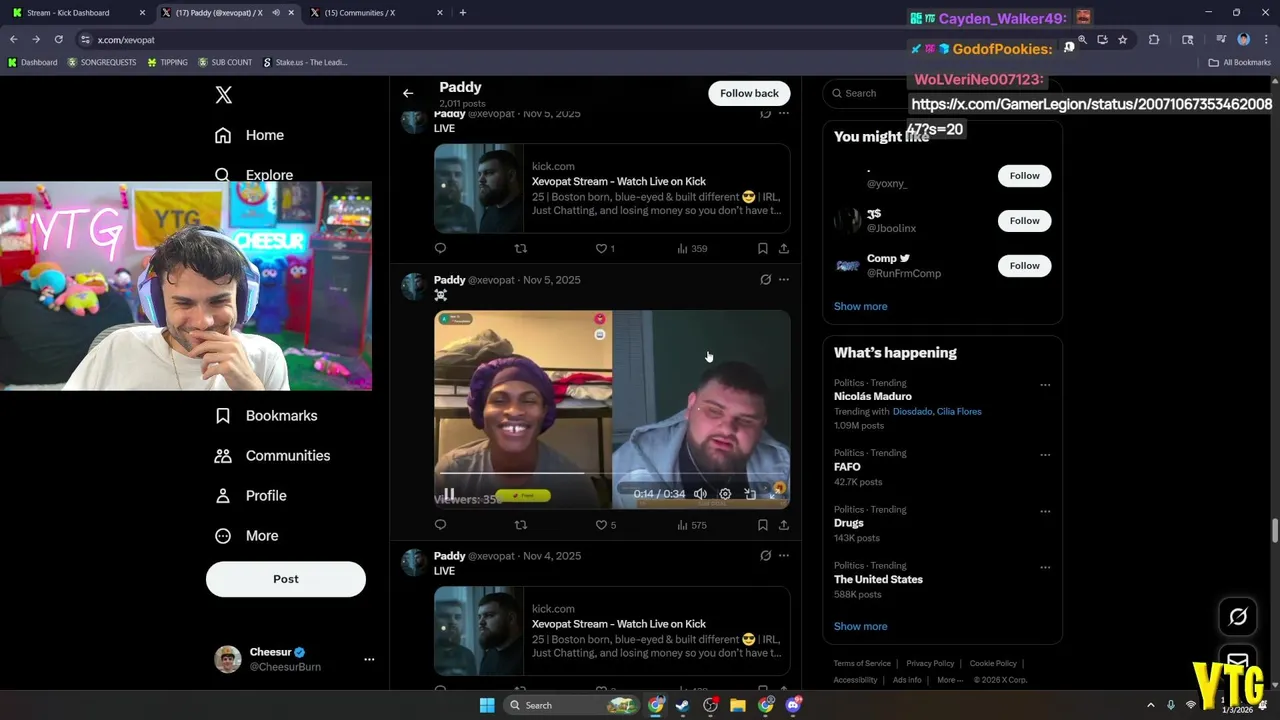Screen dimensions: 1280x720
Task: Share the LIVE post with 359 views
Action: 784,249
